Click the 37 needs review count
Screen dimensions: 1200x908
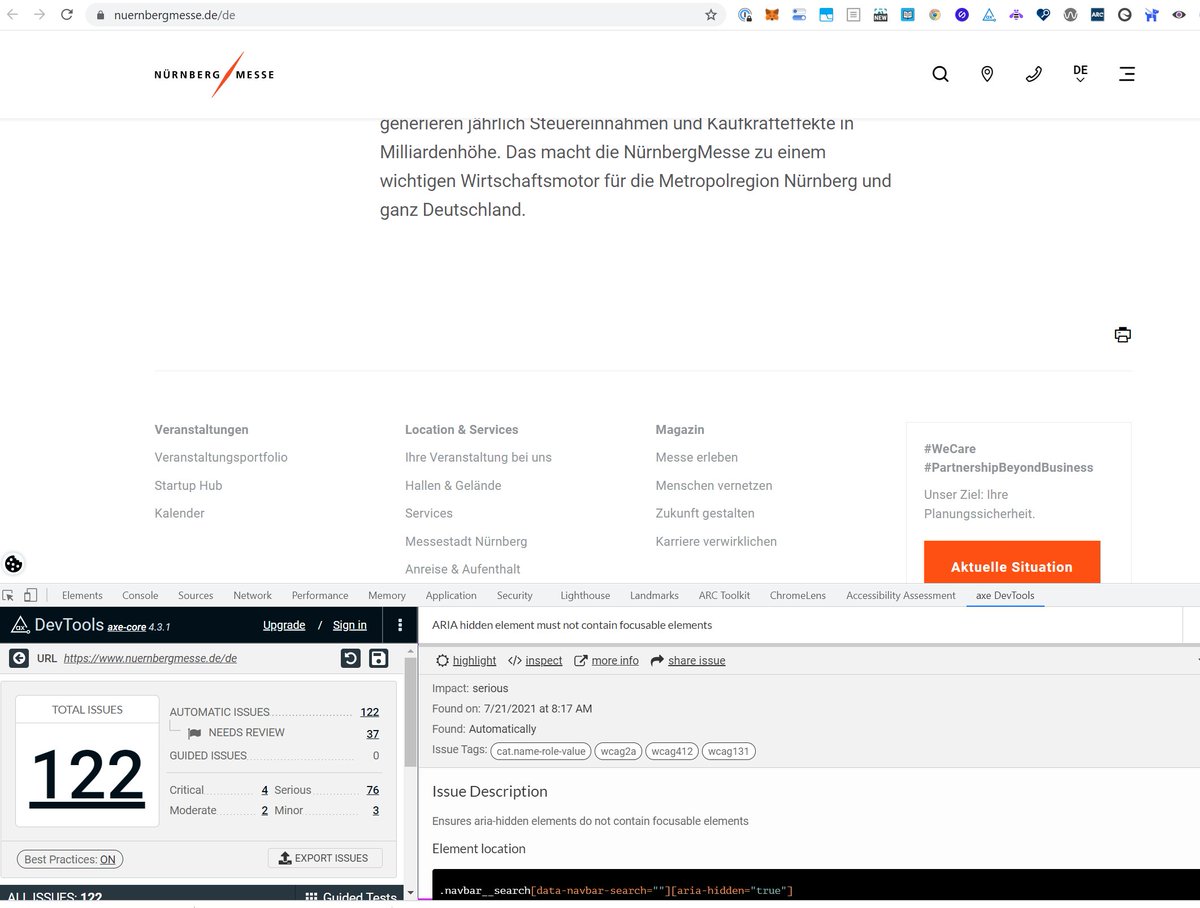coord(372,734)
